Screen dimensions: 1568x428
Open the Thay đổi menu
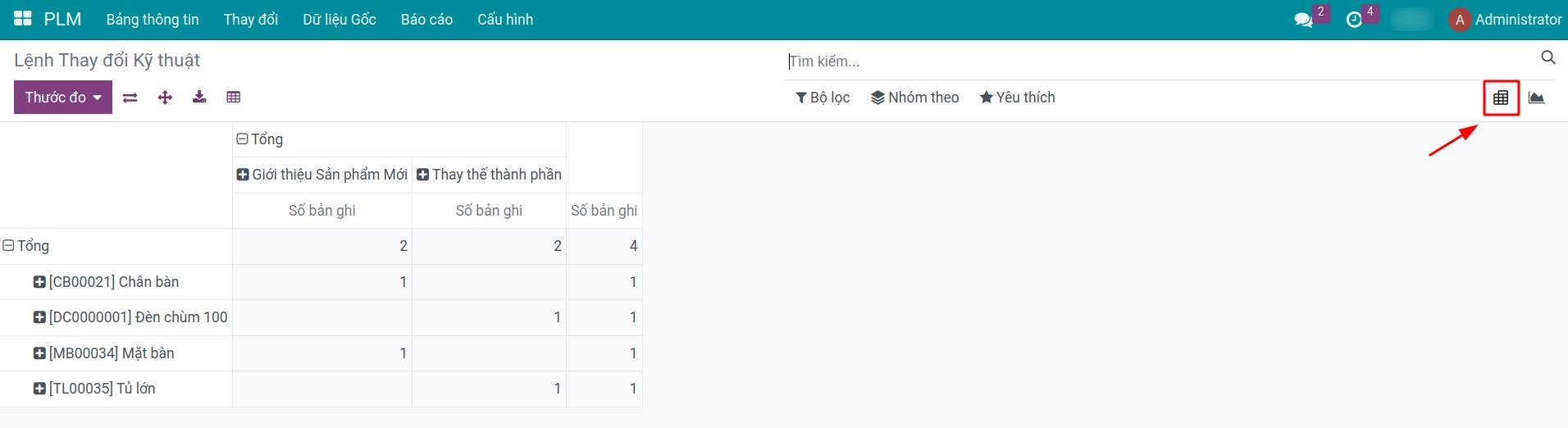click(x=250, y=20)
